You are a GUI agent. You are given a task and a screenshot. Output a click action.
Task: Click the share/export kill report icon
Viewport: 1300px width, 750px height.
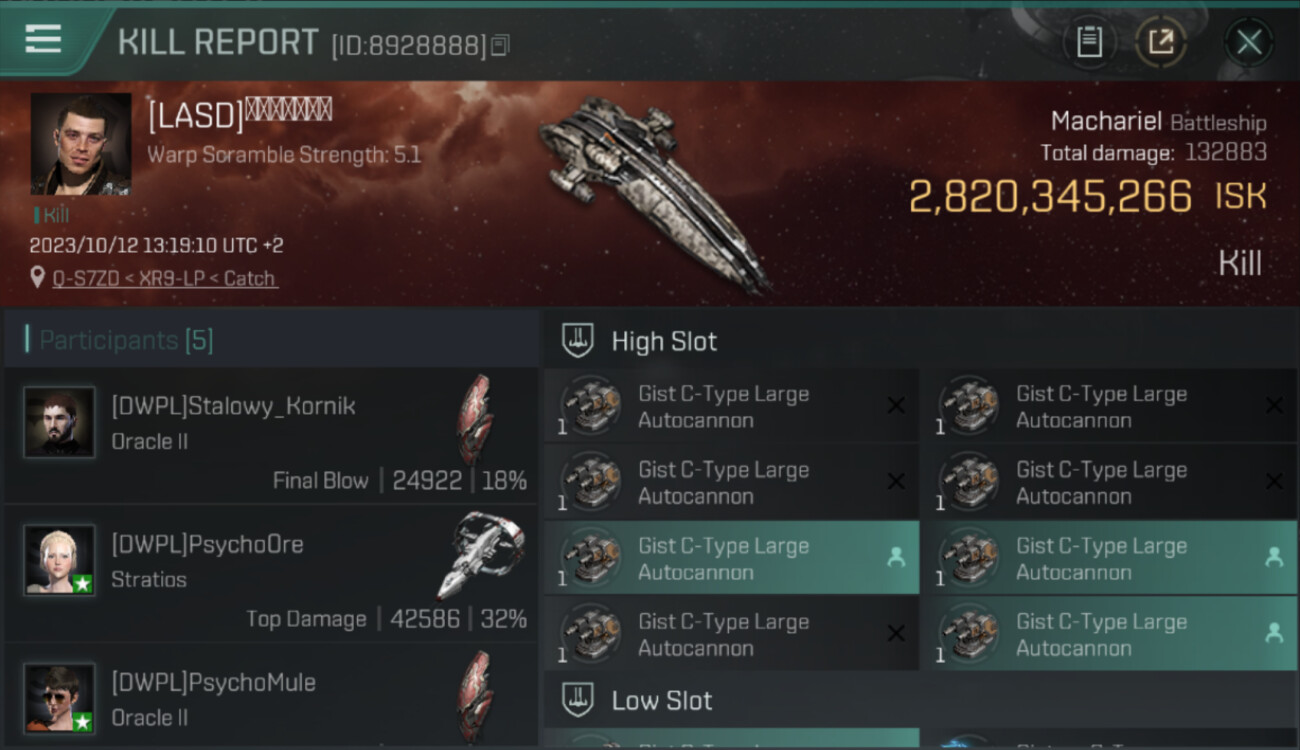[x=1160, y=42]
